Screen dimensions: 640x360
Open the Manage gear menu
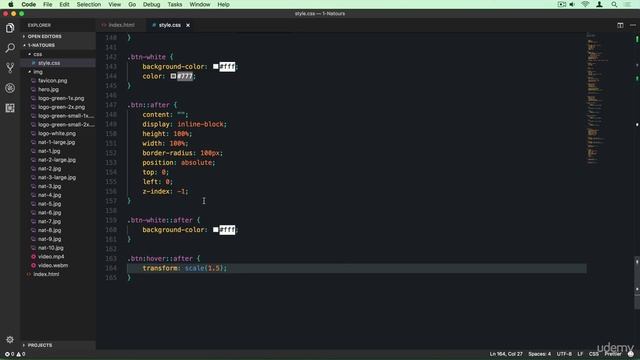tap(10, 340)
